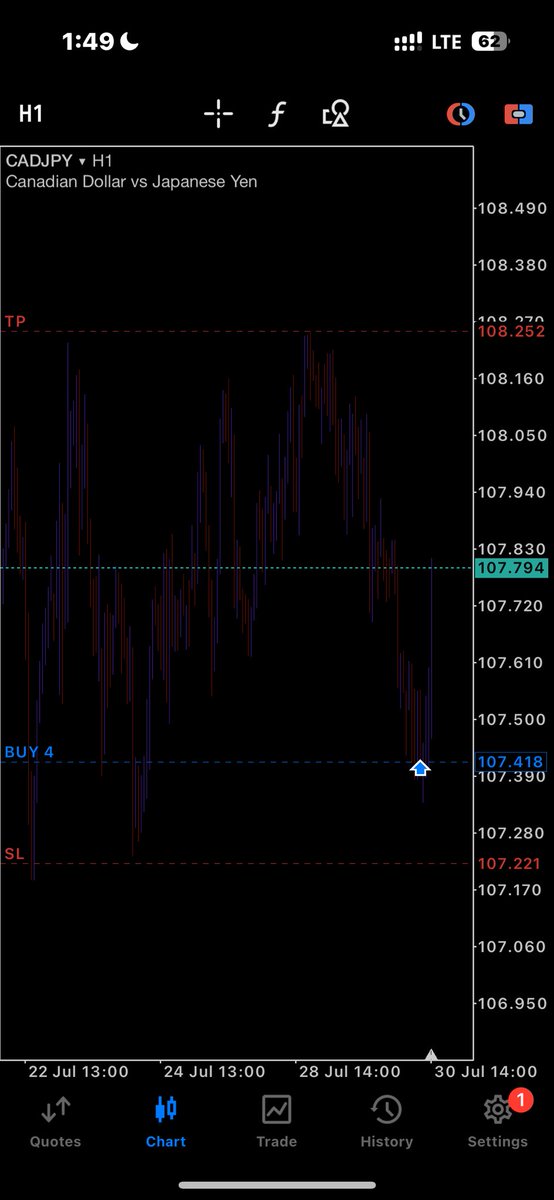Tap the 106.950 price axis label

(511, 1004)
